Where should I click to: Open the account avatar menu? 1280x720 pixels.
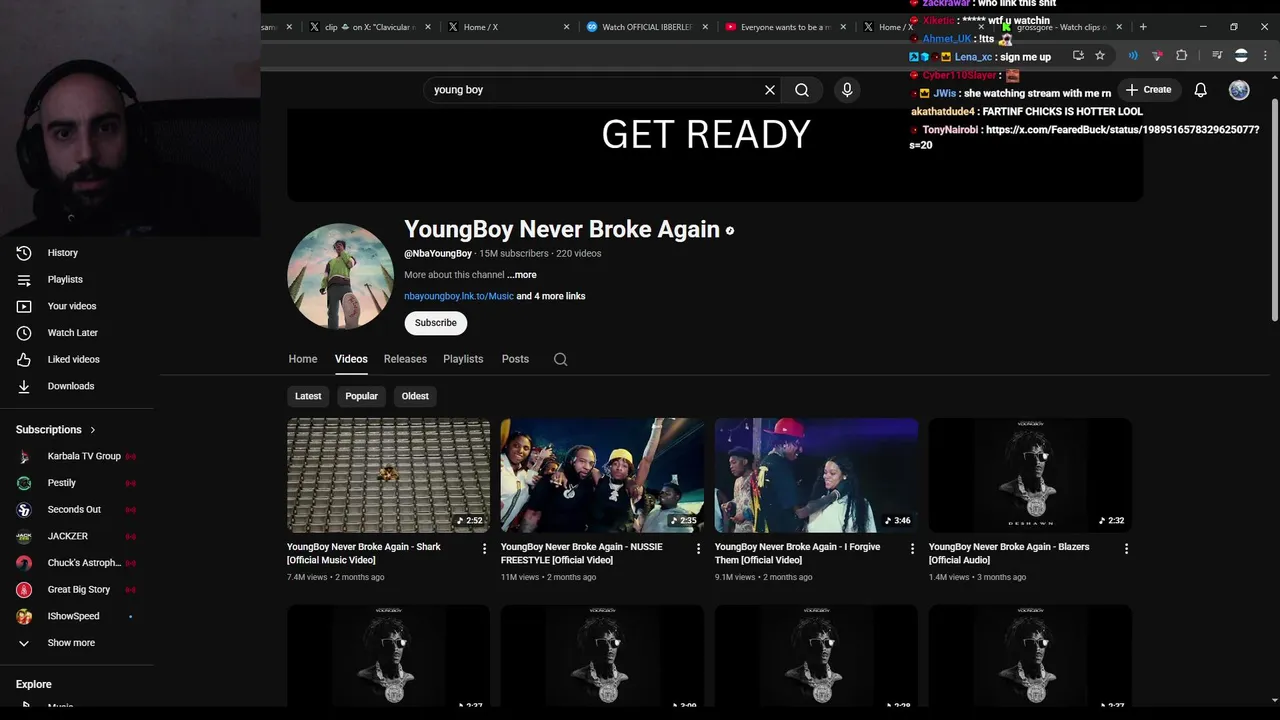click(1239, 90)
